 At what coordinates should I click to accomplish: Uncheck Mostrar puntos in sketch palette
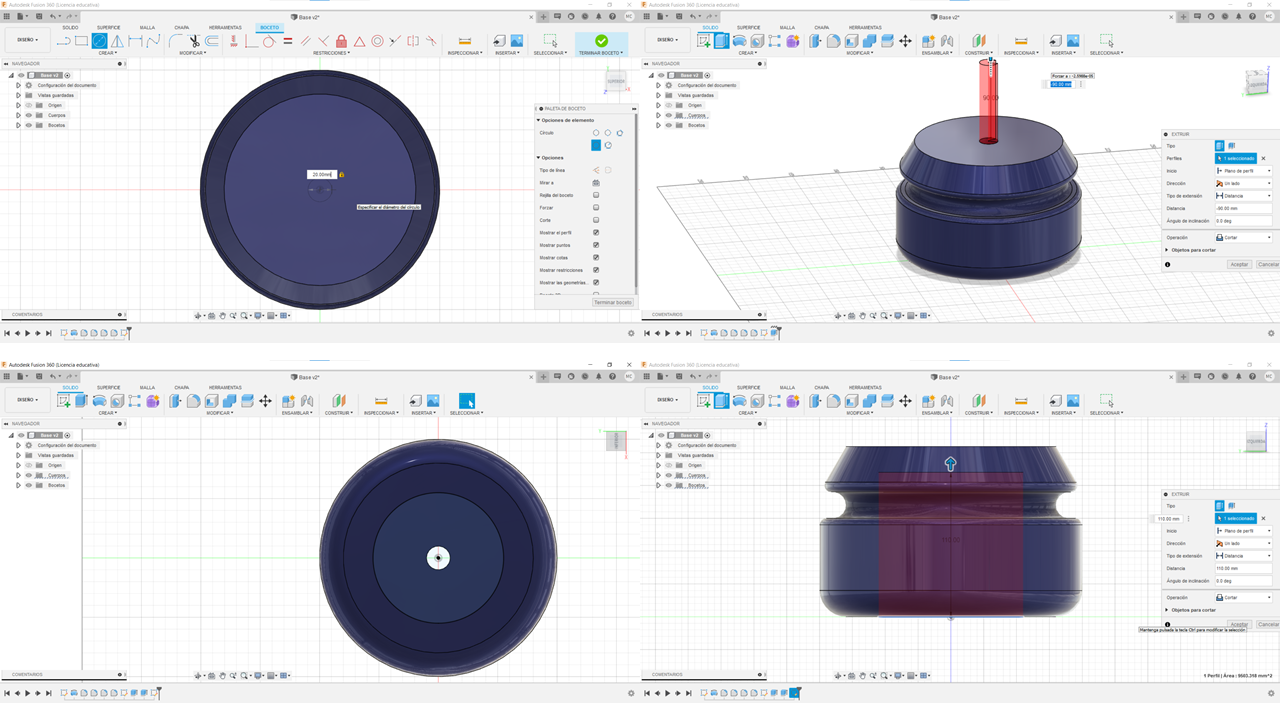596,245
